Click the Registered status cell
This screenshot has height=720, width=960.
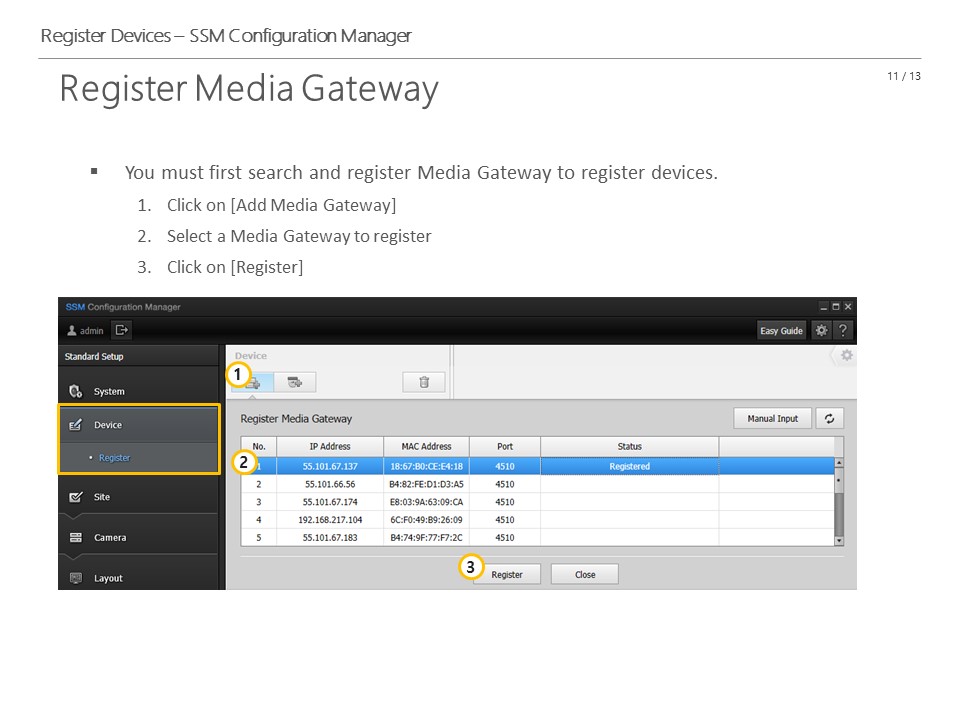629,467
